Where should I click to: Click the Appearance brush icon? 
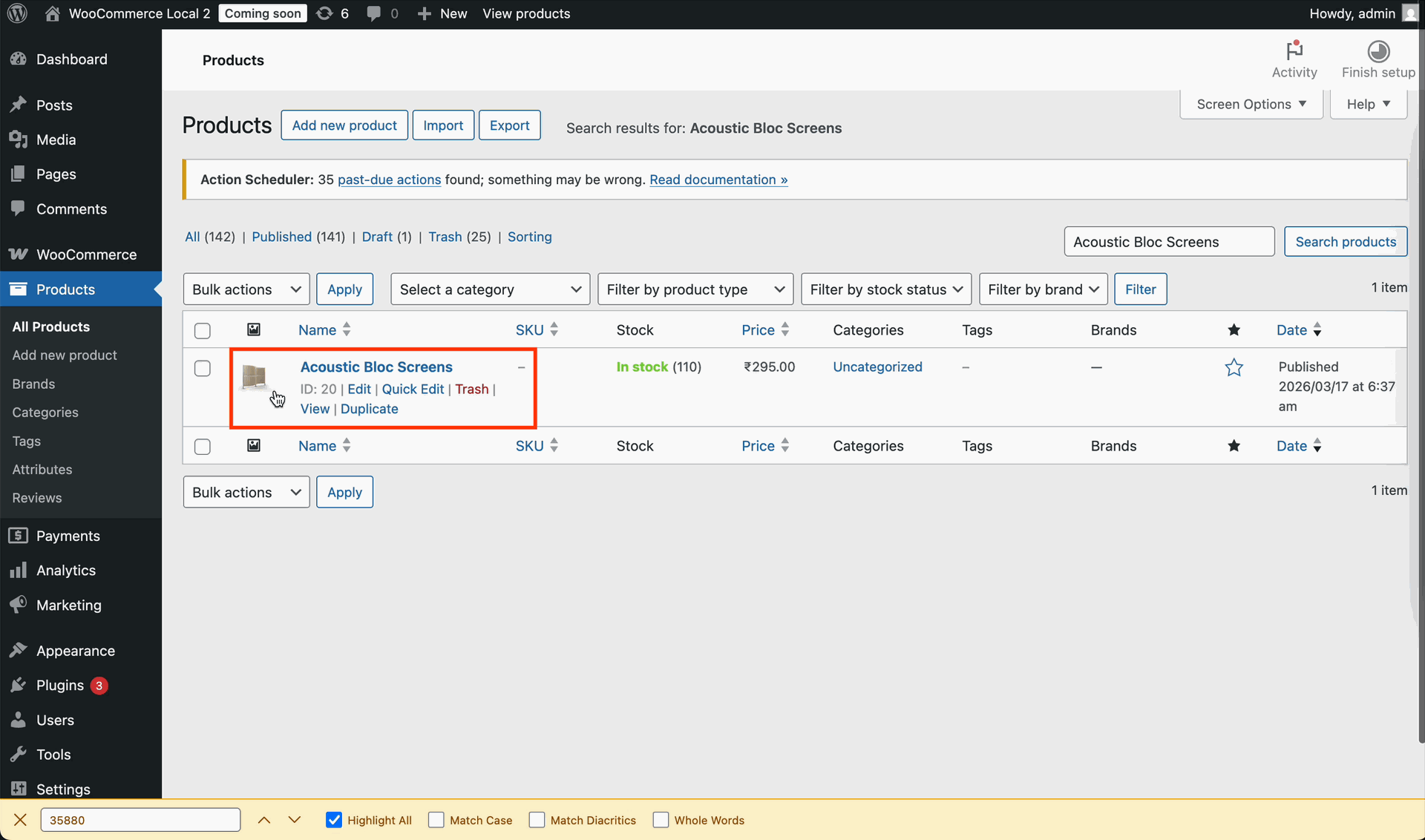click(19, 651)
